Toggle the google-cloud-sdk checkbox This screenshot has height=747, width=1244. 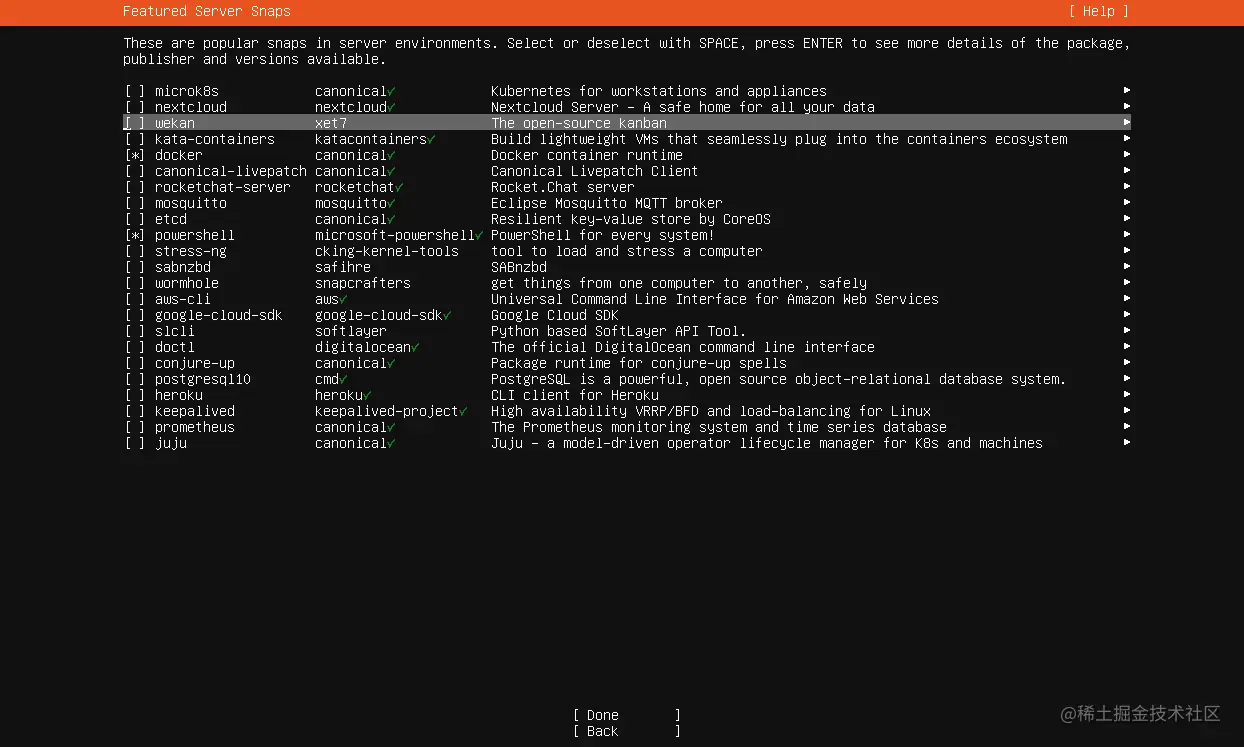pos(135,315)
